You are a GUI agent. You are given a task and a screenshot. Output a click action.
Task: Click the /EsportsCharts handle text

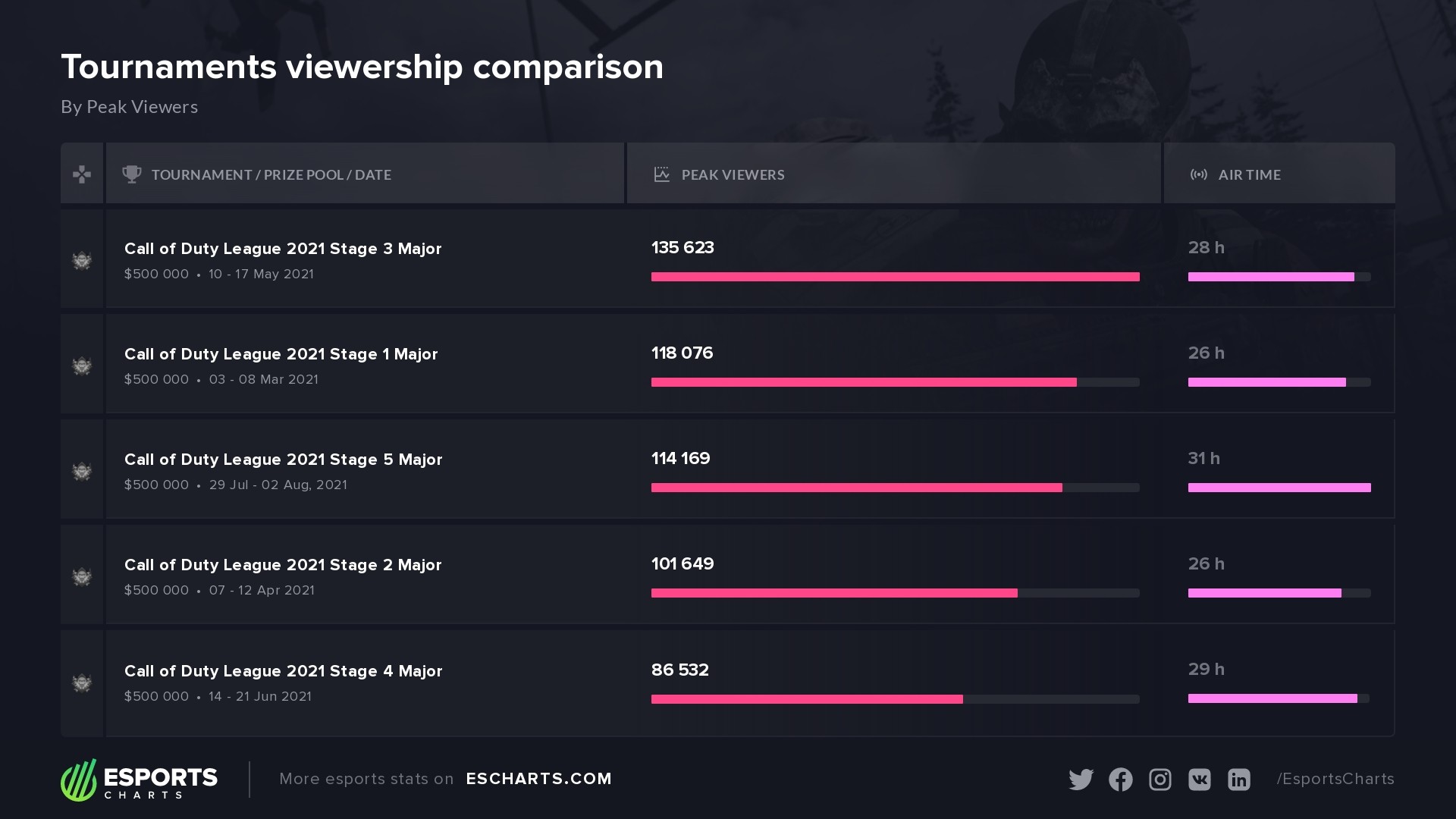click(x=1335, y=779)
